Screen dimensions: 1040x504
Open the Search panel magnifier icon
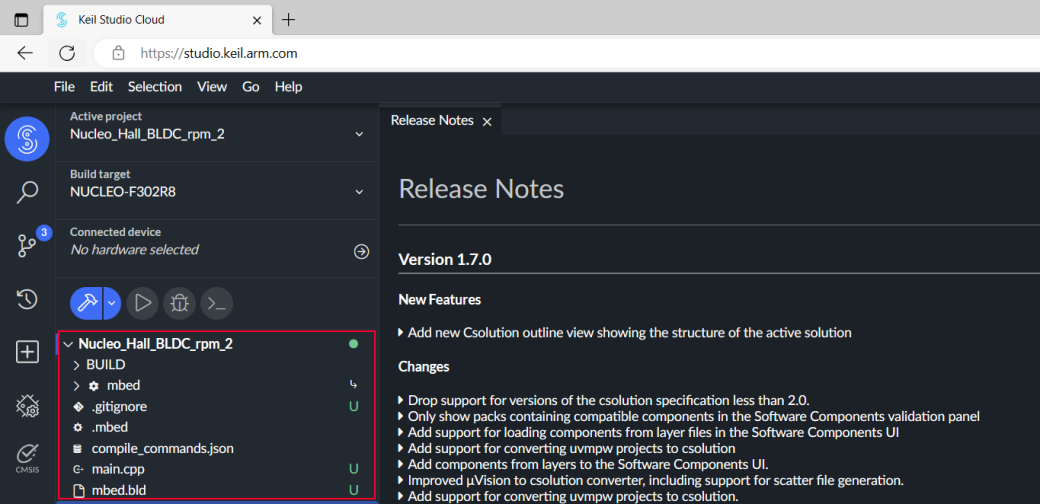point(27,192)
